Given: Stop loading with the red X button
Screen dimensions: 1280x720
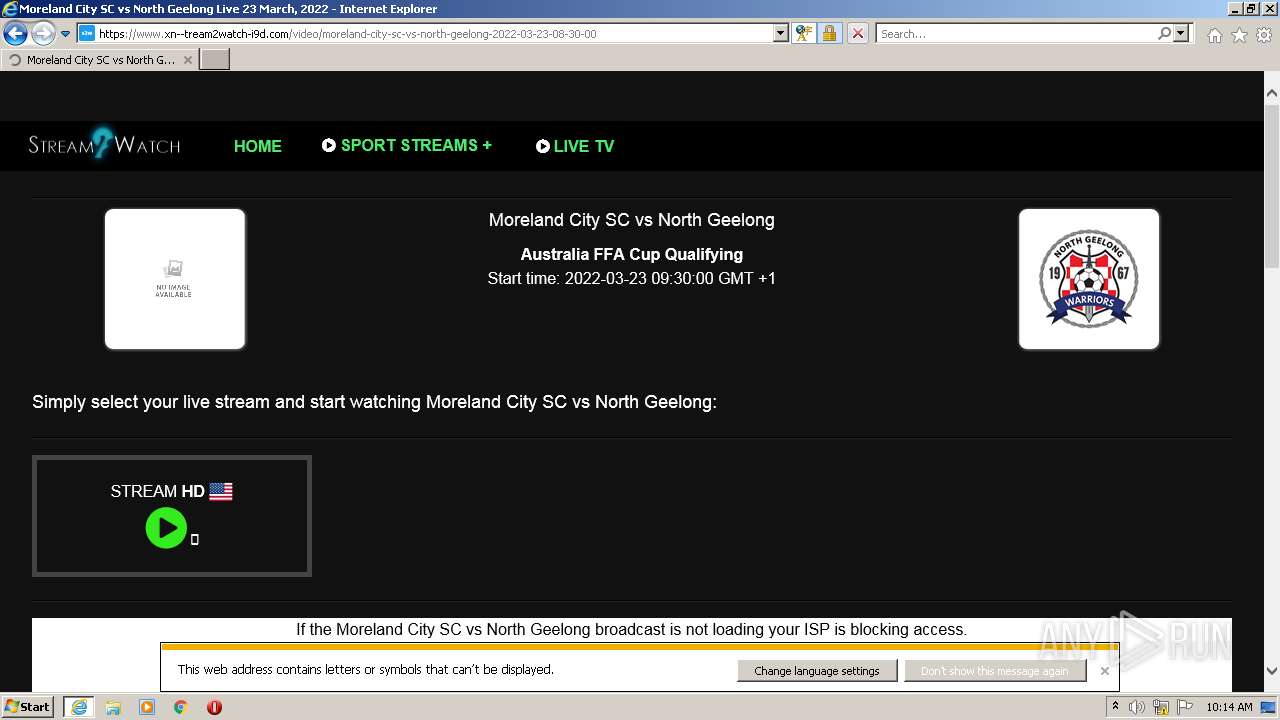Looking at the screenshot, I should pyautogui.click(x=857, y=34).
